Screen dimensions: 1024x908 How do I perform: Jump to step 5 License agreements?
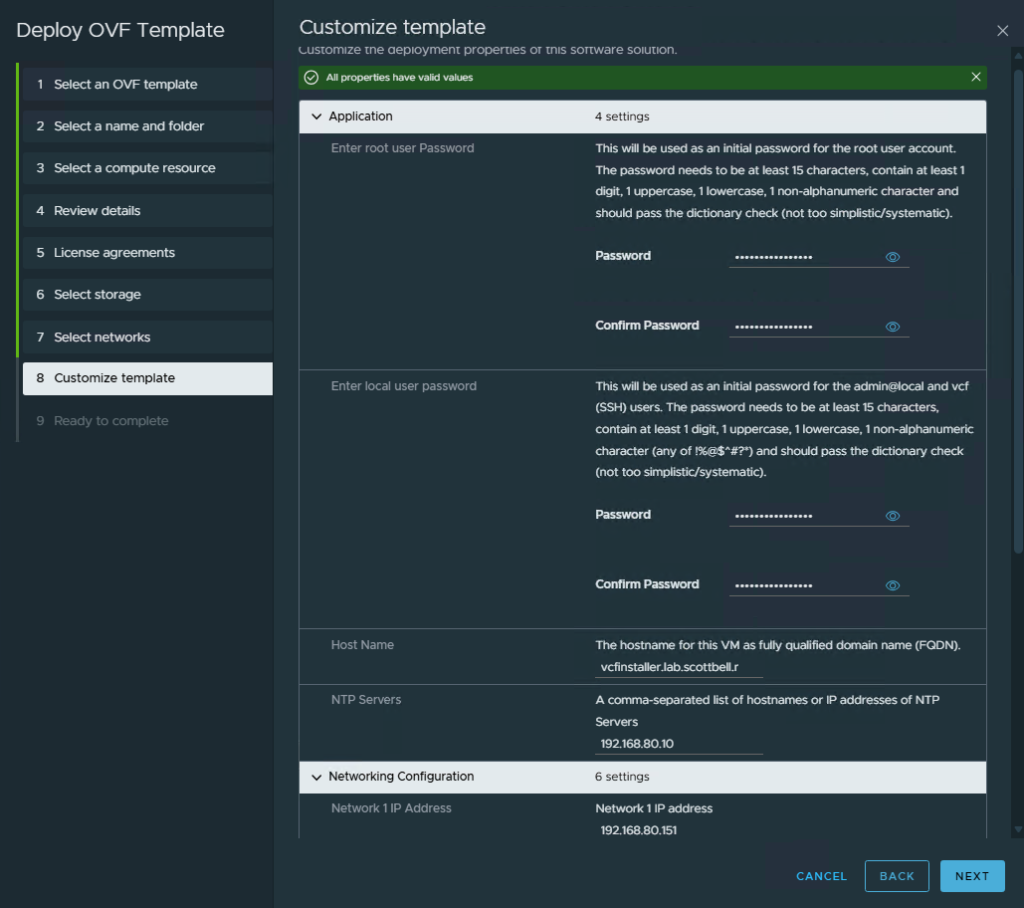114,253
